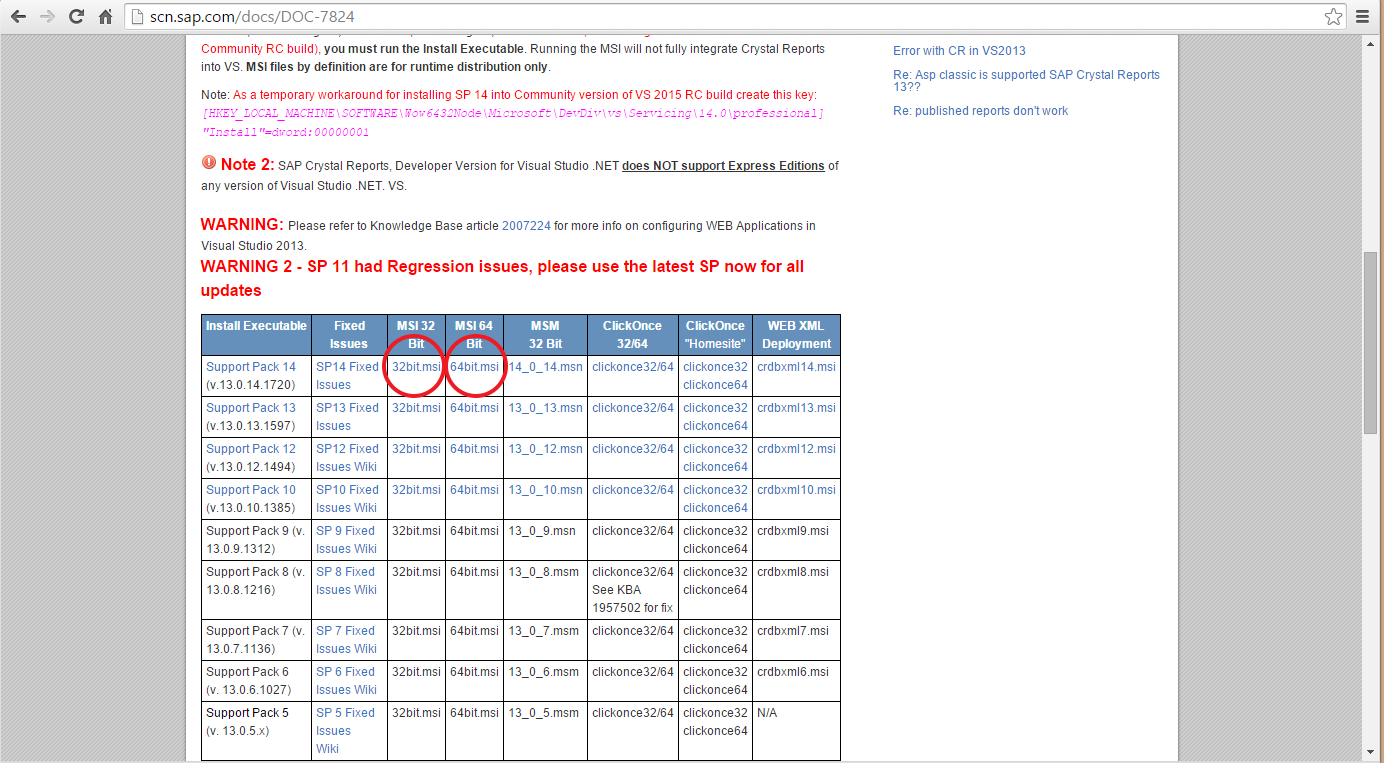Go back to the previous page
Image resolution: width=1384 pixels, height=763 pixels.
point(18,17)
